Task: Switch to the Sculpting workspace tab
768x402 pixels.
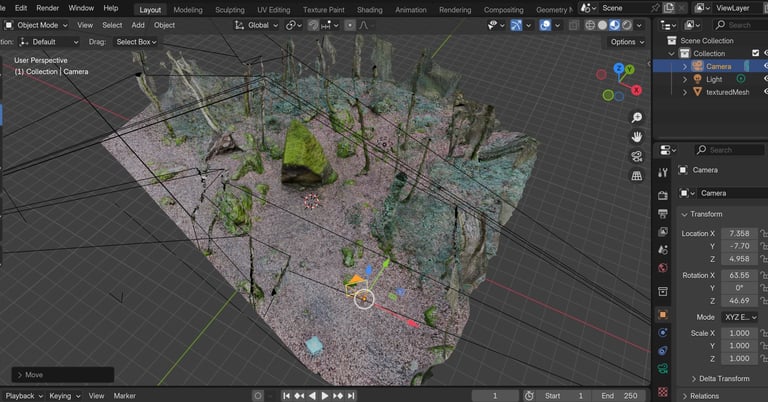Action: (x=230, y=10)
